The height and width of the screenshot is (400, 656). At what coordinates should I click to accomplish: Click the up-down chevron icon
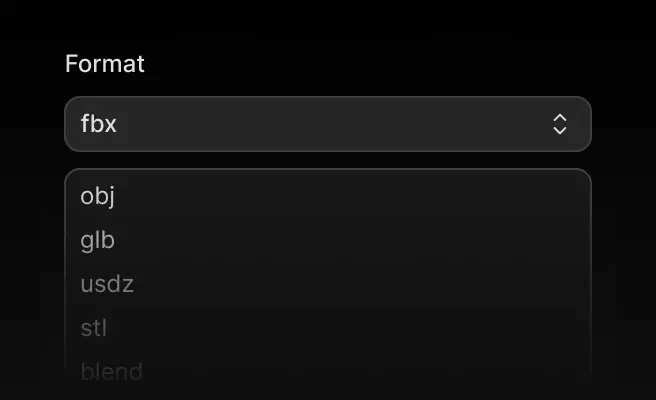tap(560, 124)
